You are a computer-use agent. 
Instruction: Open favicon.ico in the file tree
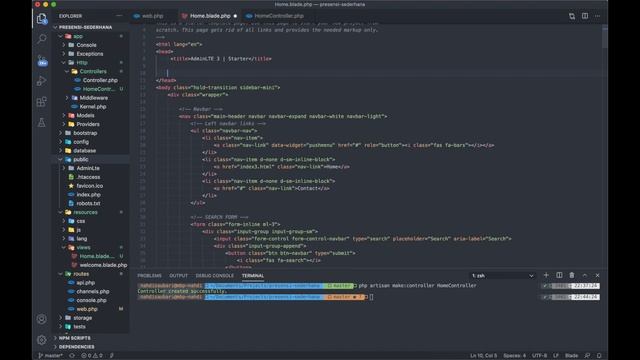[x=89, y=186]
